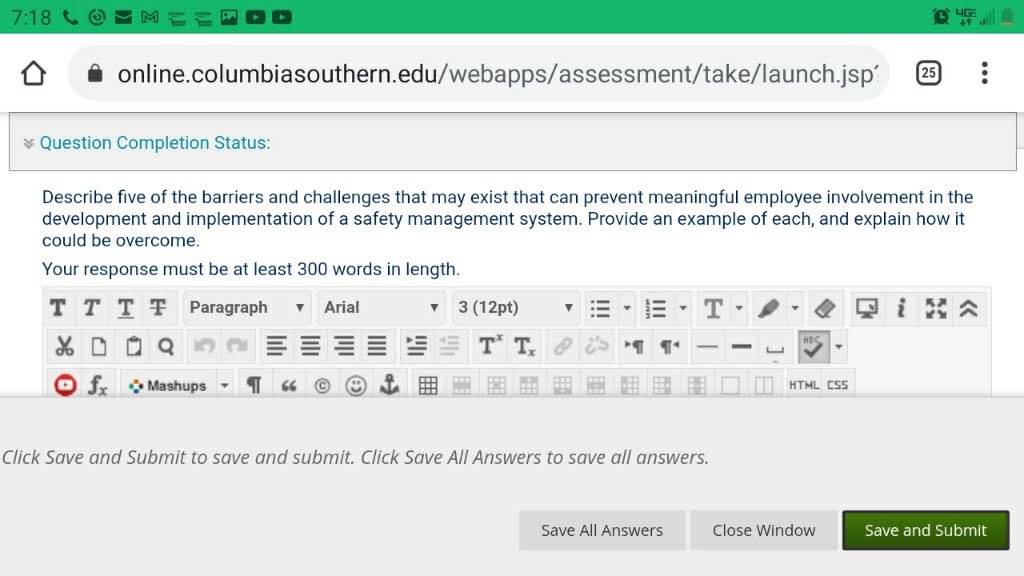Click the eraser remove formatting icon
The image size is (1024, 576).
click(825, 308)
